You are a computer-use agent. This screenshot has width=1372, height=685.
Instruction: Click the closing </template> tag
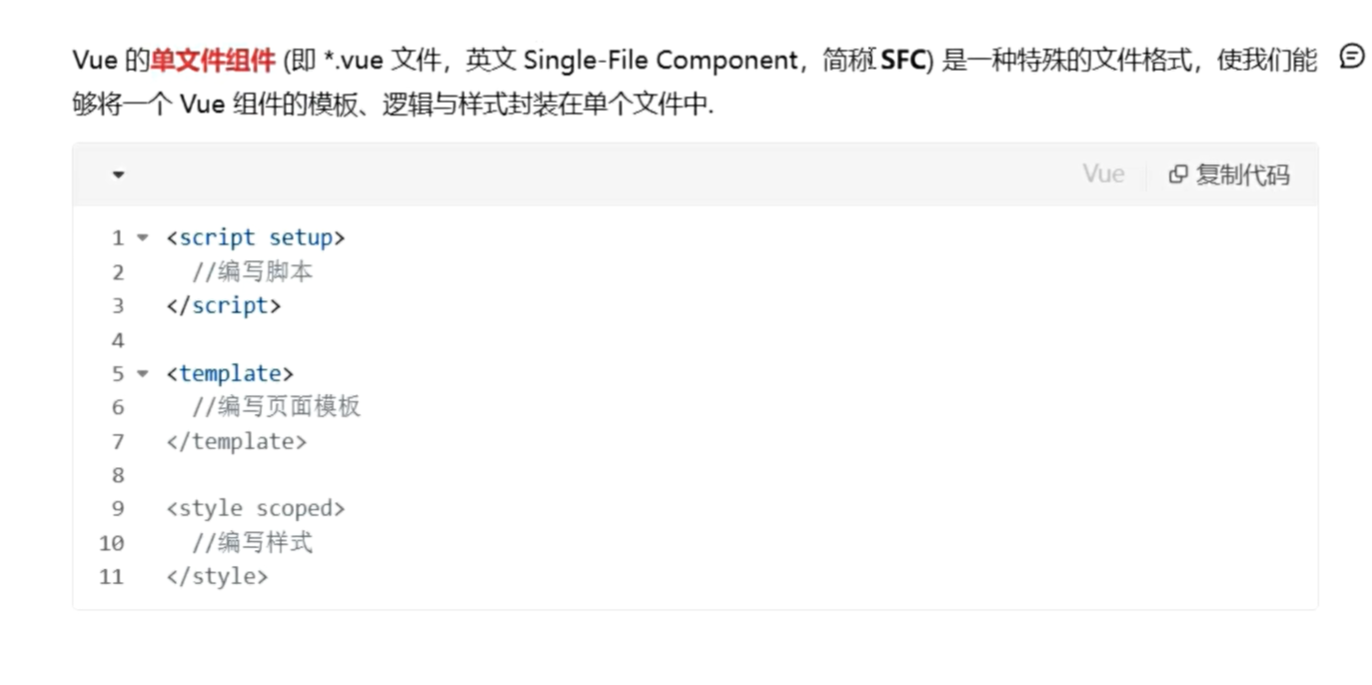click(x=237, y=441)
